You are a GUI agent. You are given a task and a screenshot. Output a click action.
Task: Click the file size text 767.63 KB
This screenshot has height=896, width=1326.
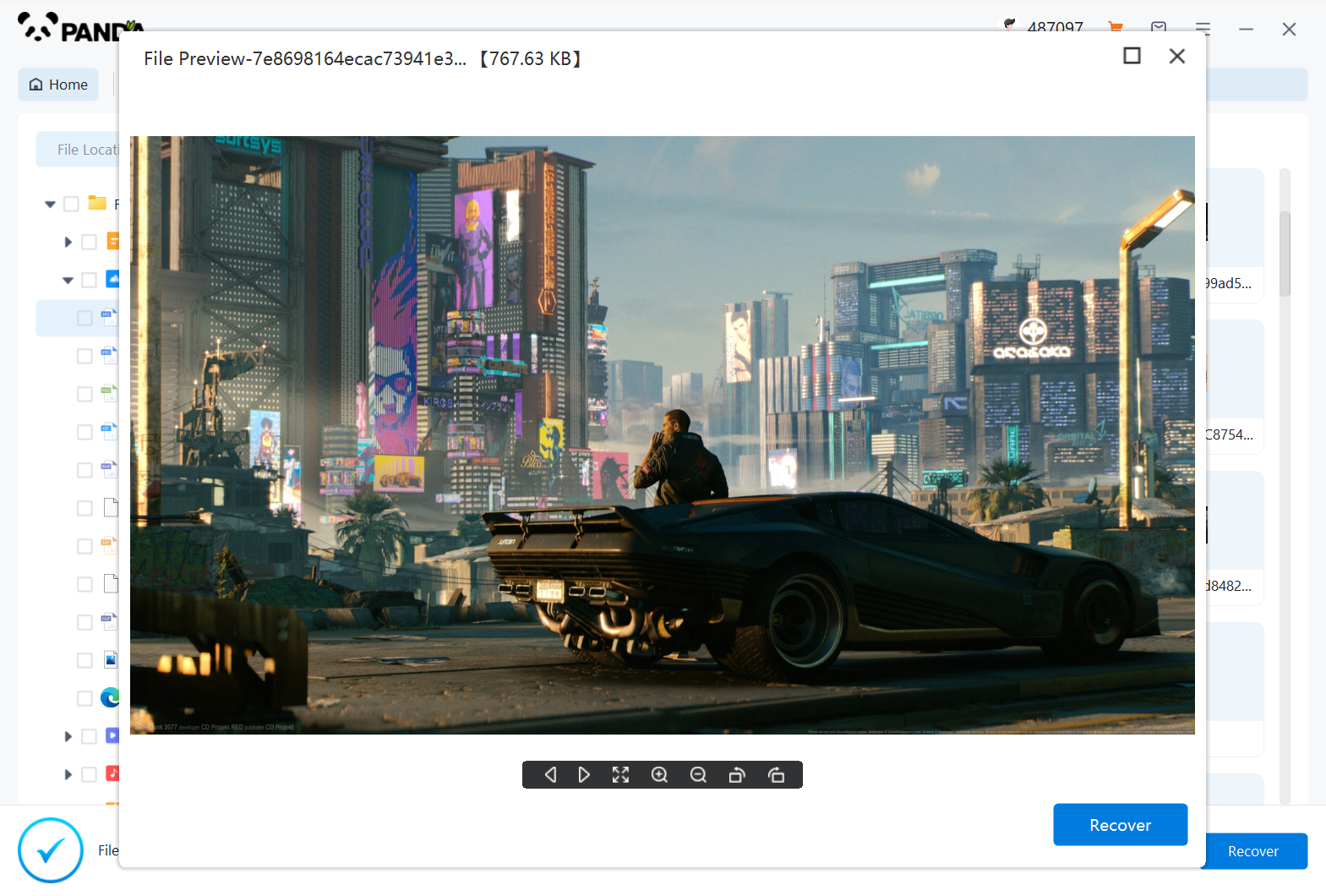[530, 58]
